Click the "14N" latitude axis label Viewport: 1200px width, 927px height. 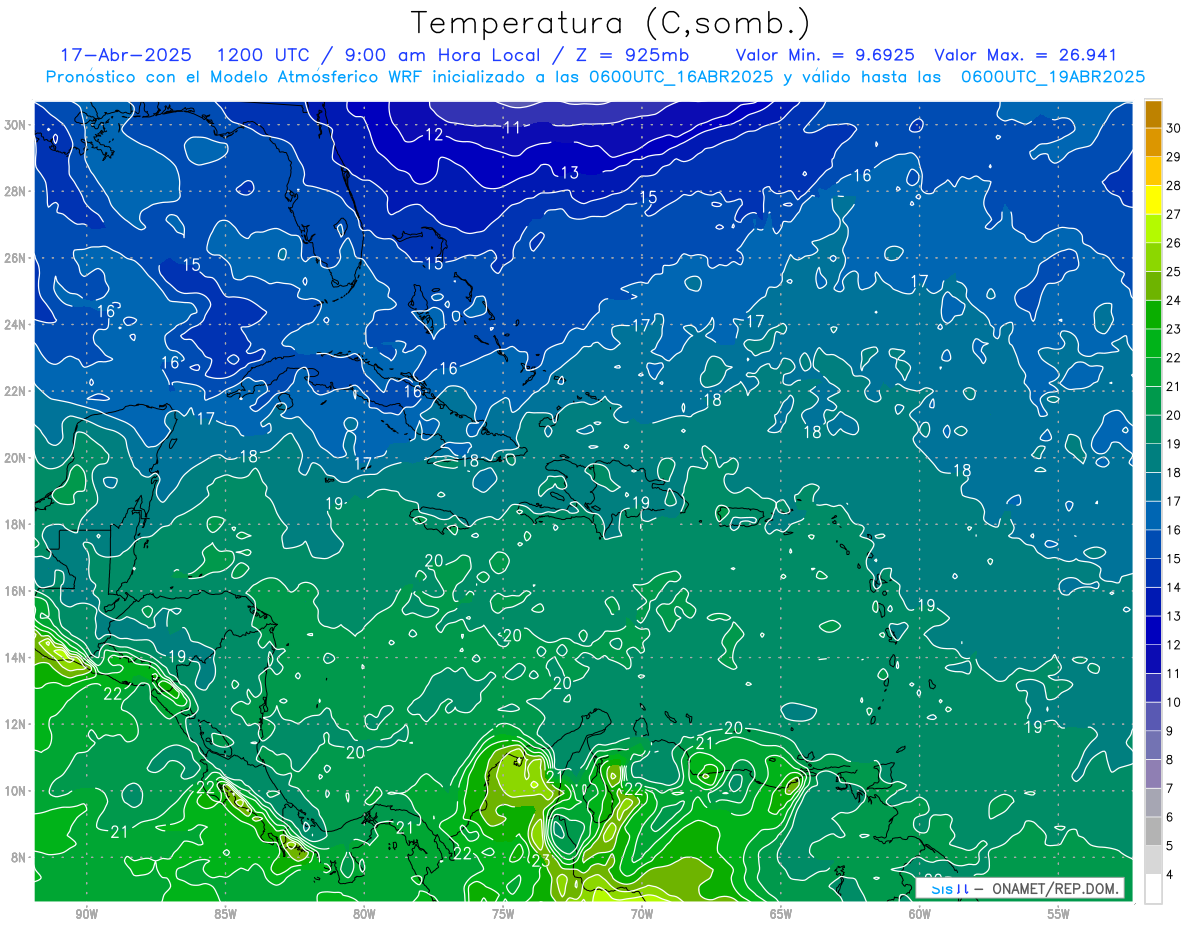point(16,658)
